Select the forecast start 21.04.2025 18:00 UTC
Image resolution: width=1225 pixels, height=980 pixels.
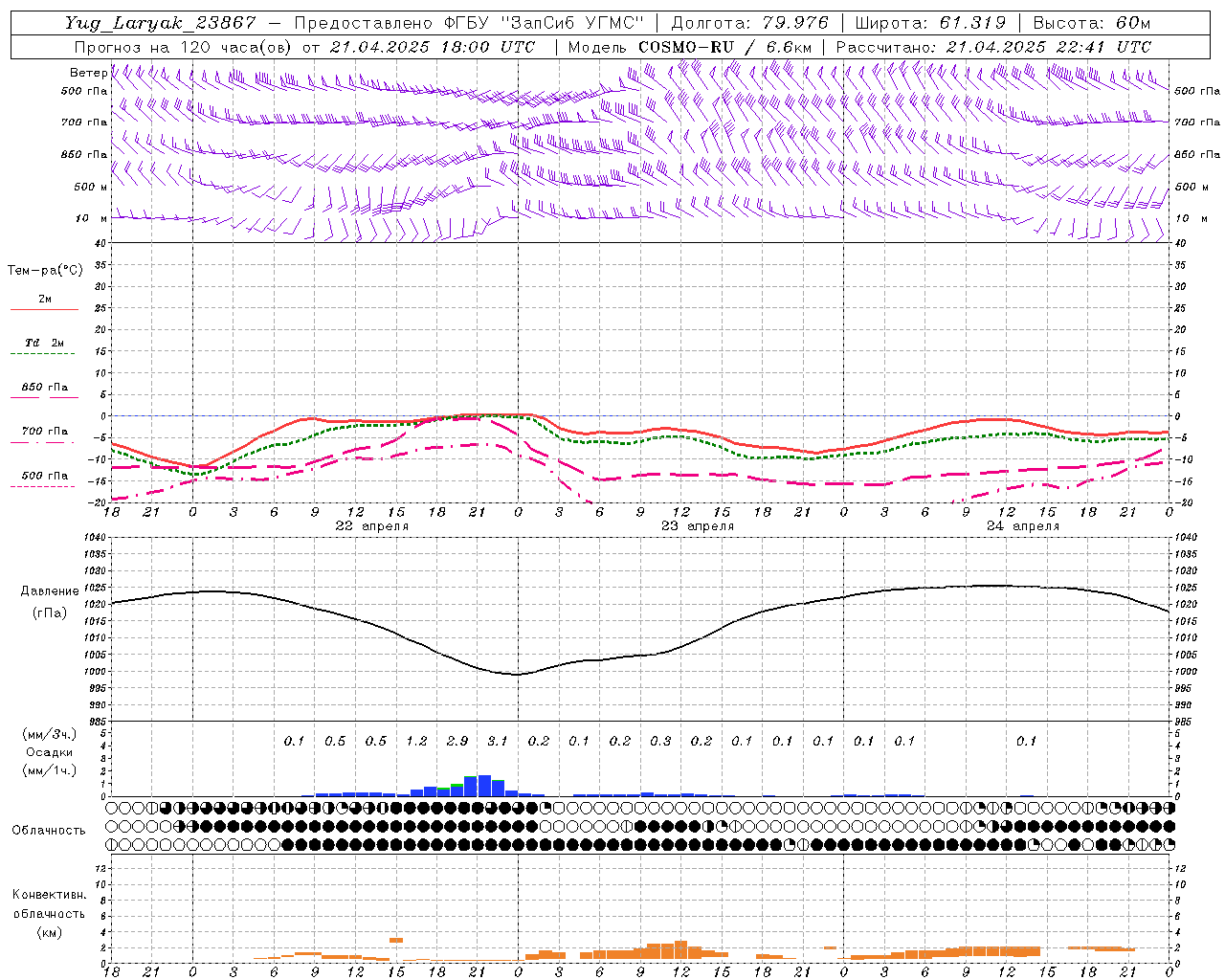[433, 47]
